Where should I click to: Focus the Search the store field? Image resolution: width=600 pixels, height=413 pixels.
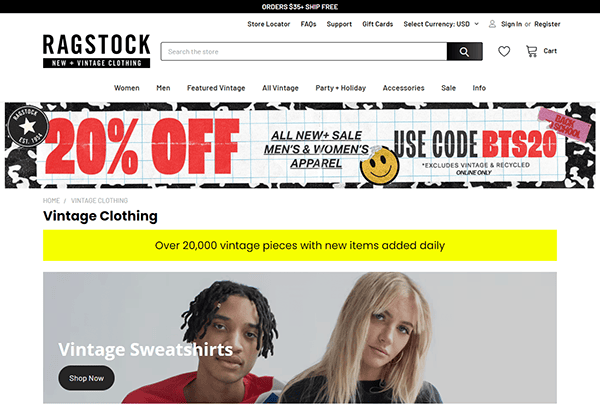tap(304, 52)
